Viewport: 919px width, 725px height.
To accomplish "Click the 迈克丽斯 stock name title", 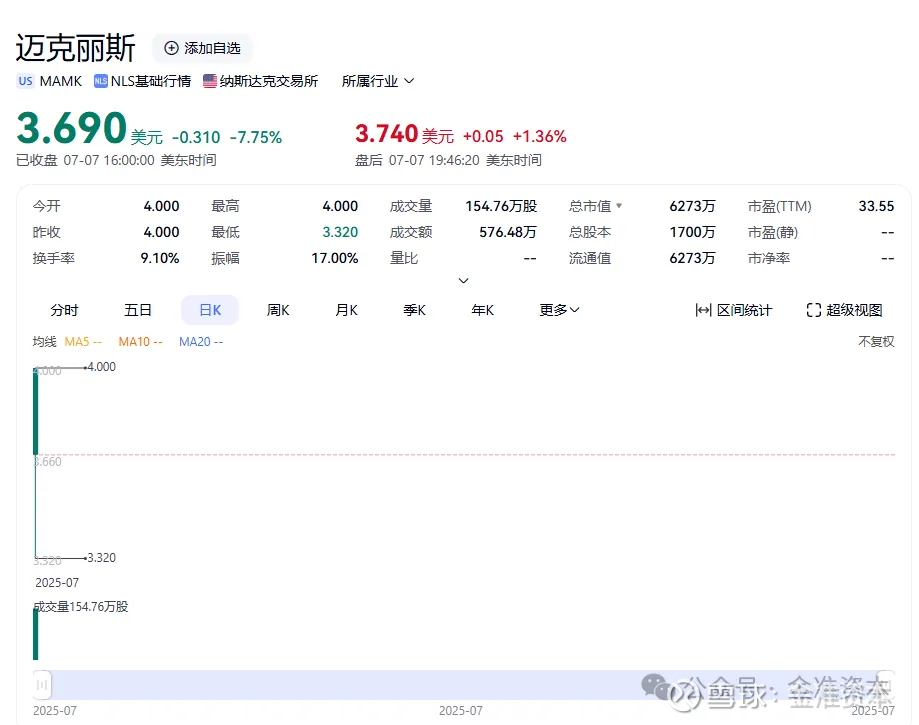I will (x=76, y=48).
